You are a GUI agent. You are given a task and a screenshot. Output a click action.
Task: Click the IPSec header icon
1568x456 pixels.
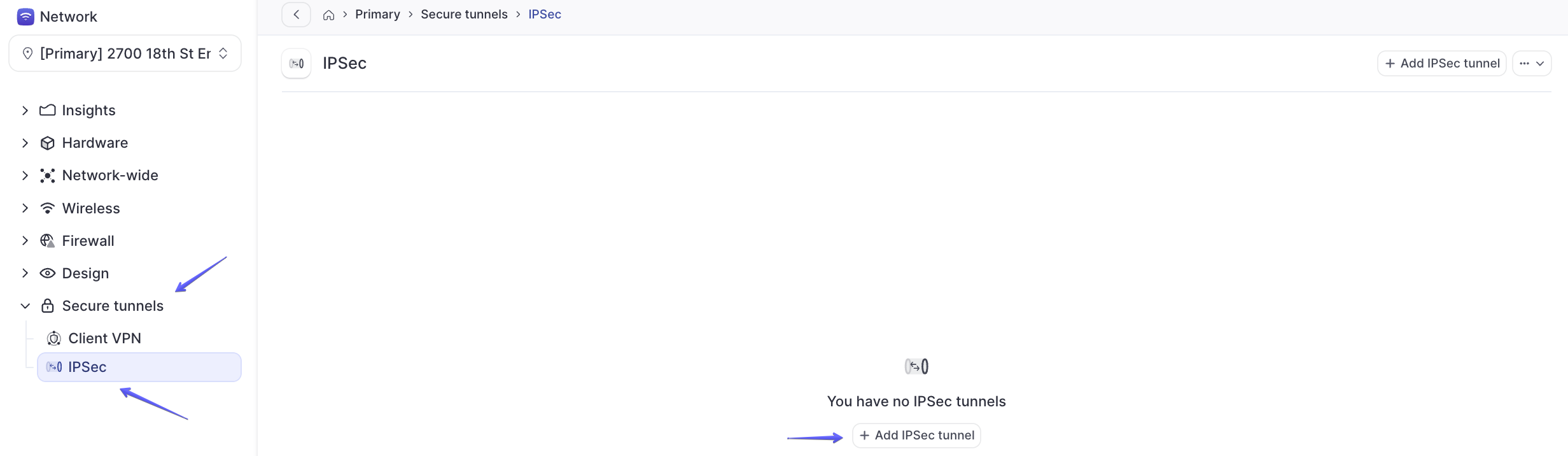[297, 63]
